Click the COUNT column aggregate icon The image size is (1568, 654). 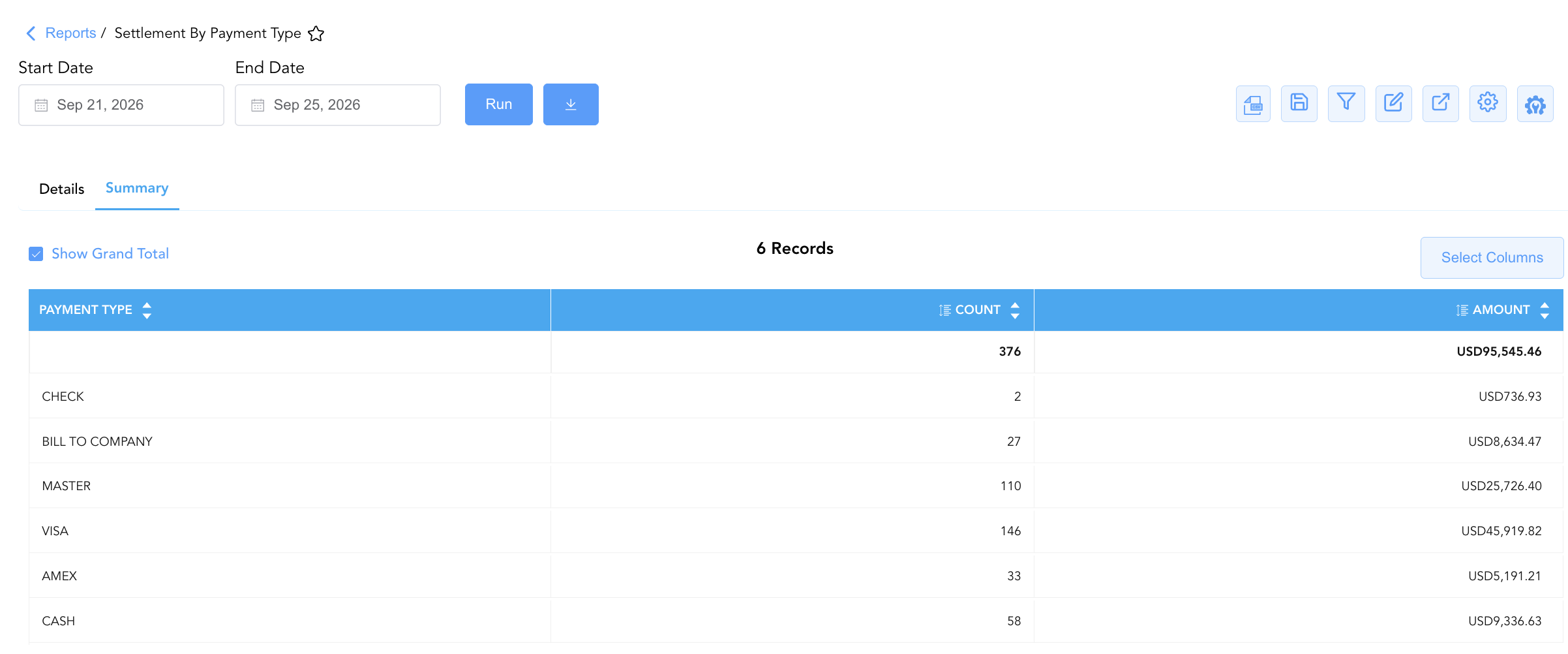(x=944, y=310)
